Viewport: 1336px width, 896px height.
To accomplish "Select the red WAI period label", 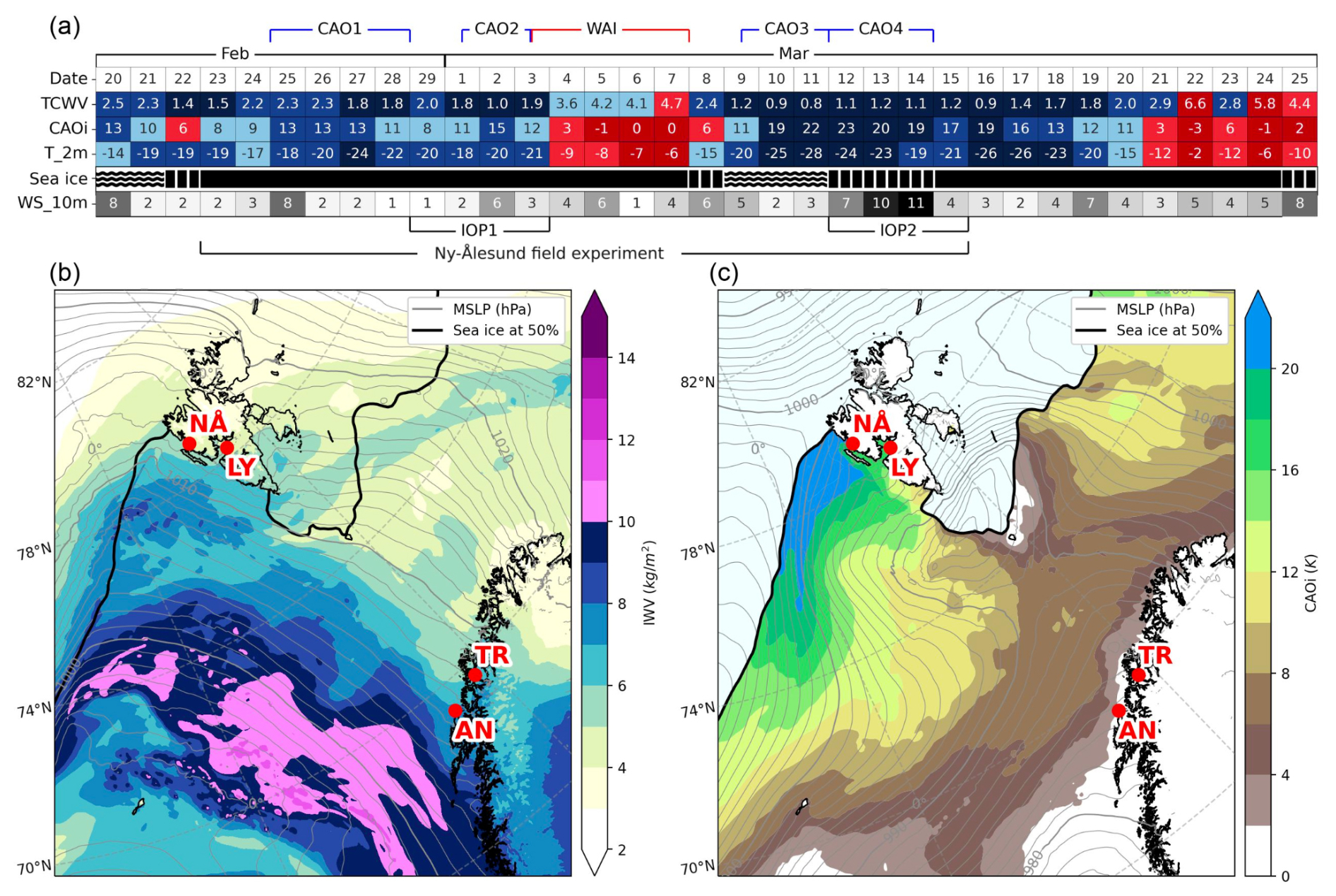I will point(602,29).
